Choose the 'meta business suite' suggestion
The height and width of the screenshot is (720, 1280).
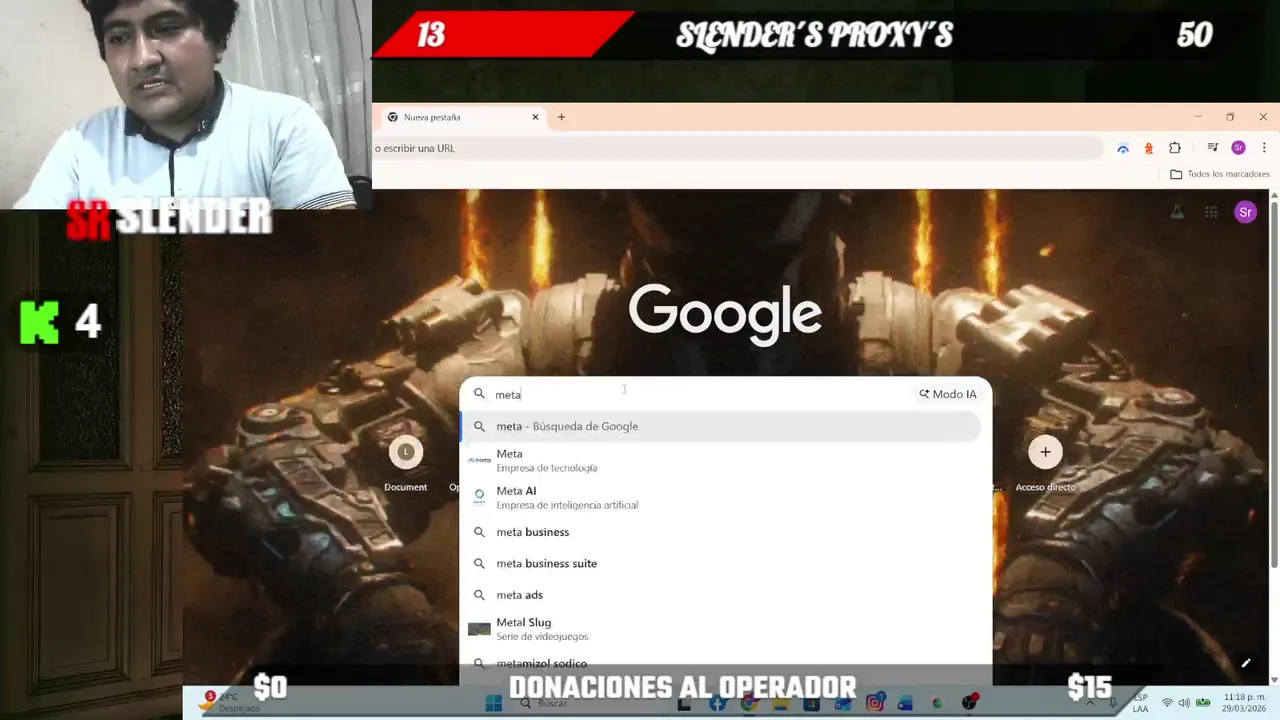pyautogui.click(x=721, y=563)
